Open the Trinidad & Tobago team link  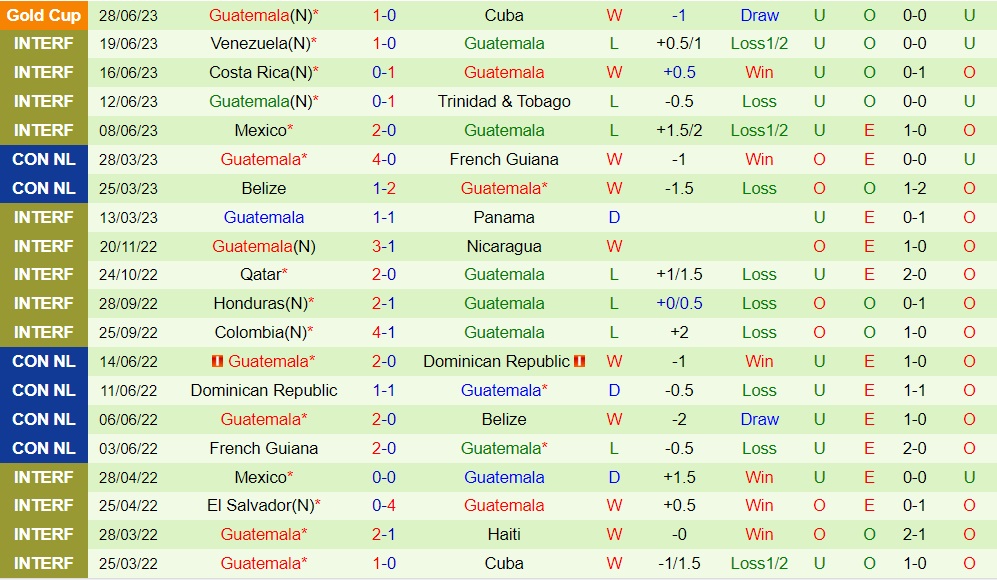504,101
